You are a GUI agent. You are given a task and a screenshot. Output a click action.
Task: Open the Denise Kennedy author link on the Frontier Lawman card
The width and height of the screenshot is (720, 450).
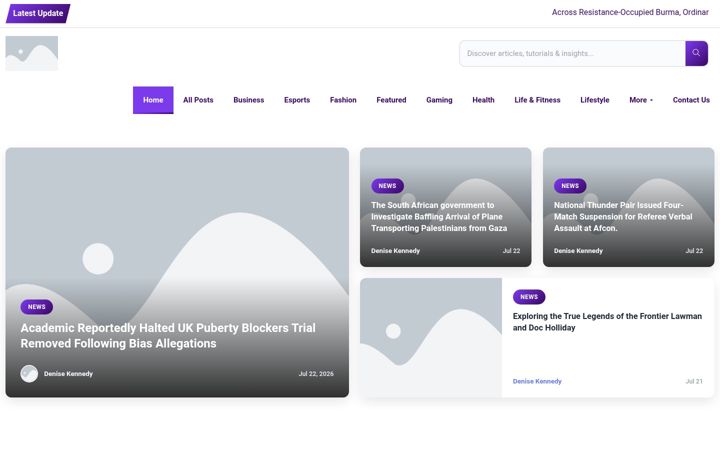[537, 381]
